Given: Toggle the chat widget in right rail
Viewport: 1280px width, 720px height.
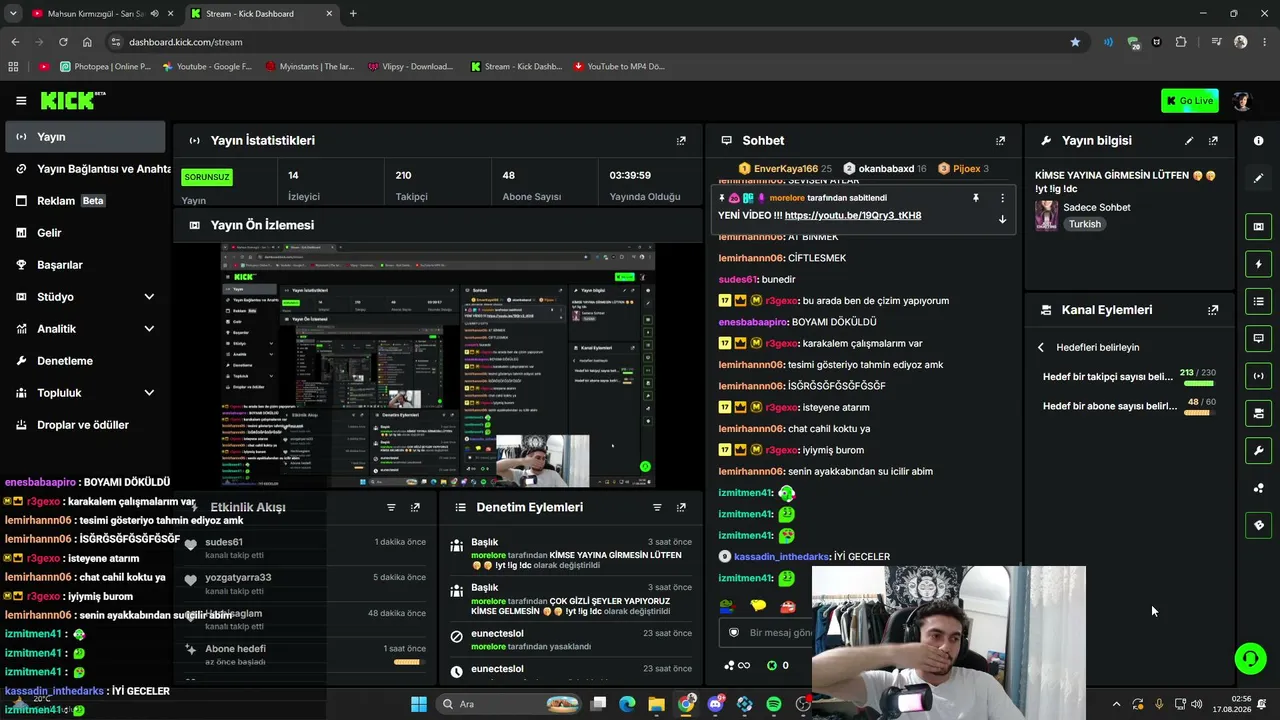Looking at the screenshot, I should (1259, 339).
